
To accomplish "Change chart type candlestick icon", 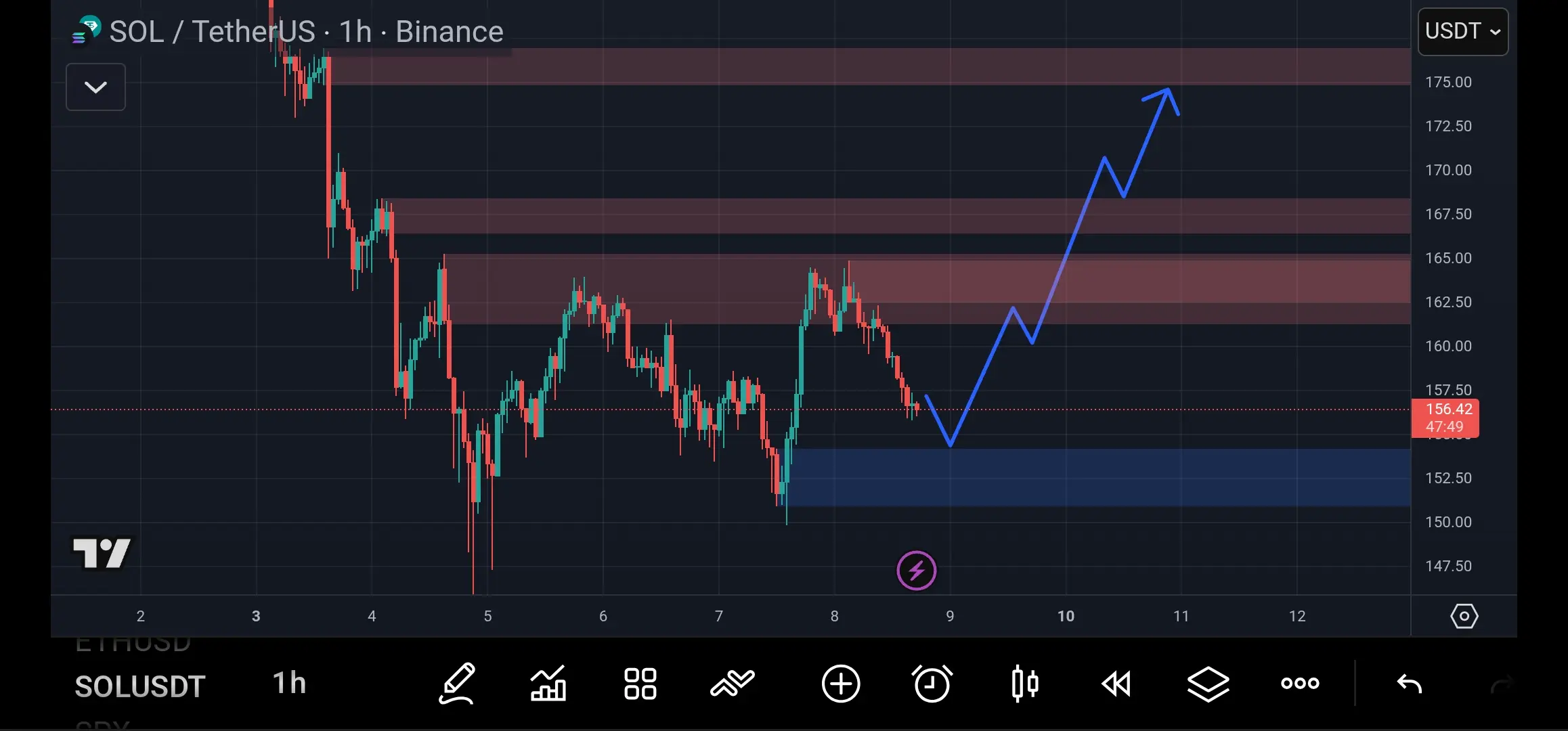I will coord(1024,684).
